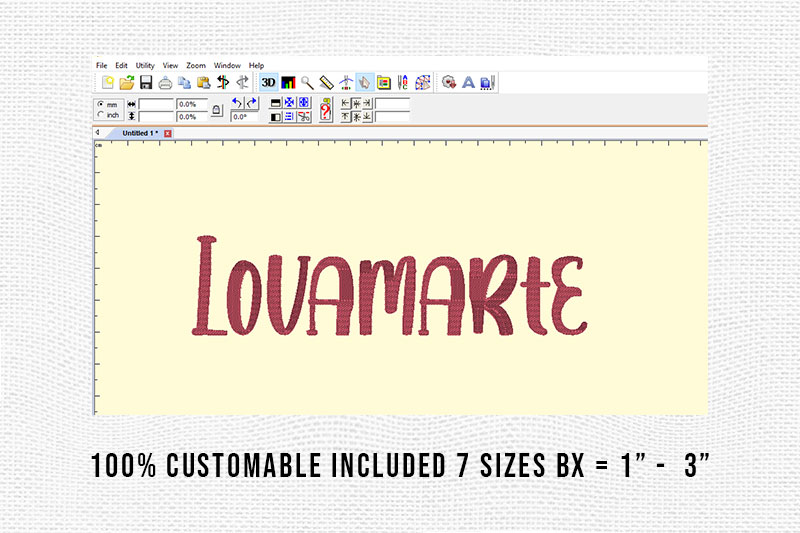Select the Lovamarte embroidered text
This screenshot has width=800, height=533.
[x=389, y=287]
